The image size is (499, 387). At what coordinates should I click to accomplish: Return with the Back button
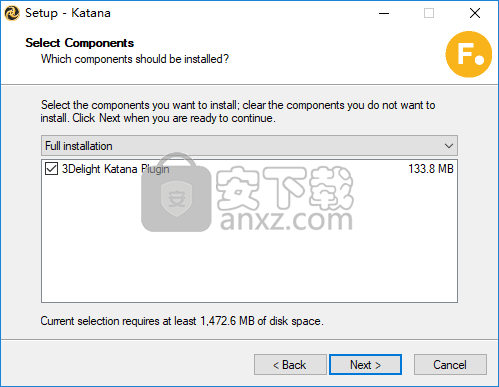290,365
